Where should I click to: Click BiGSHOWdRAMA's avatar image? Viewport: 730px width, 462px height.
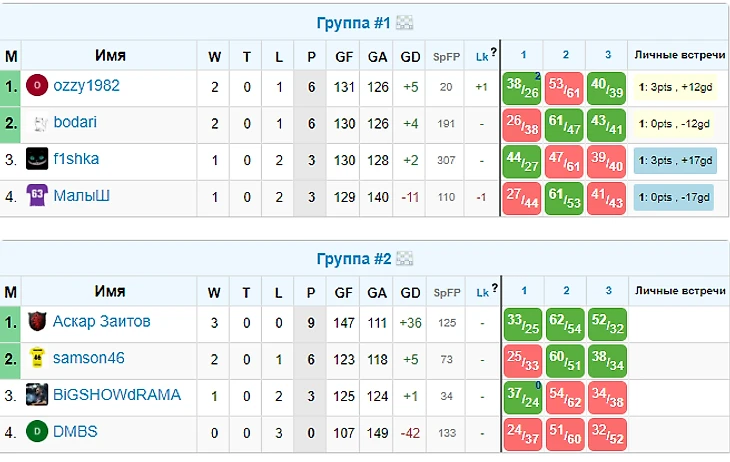pyautogui.click(x=37, y=395)
